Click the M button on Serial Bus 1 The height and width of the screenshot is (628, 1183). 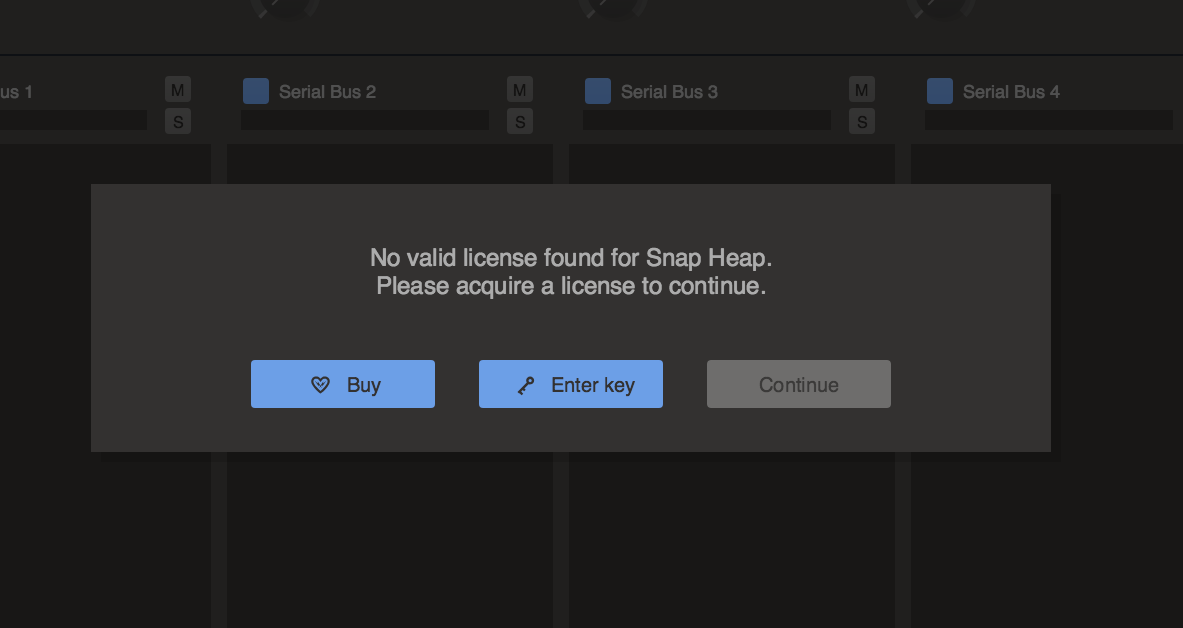[x=177, y=90]
